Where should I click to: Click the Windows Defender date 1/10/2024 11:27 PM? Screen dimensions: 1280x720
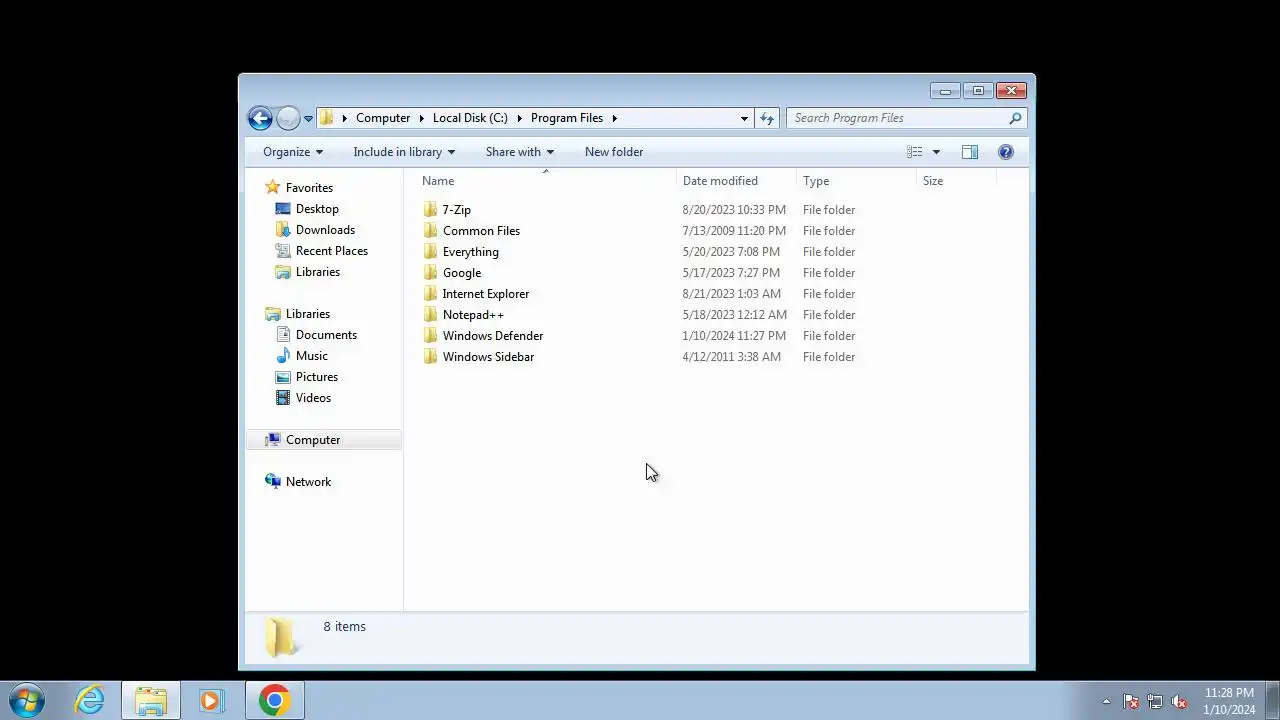tap(734, 336)
